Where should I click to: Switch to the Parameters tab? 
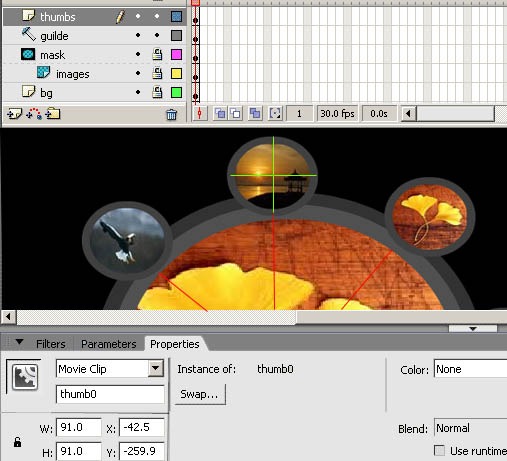[109, 344]
